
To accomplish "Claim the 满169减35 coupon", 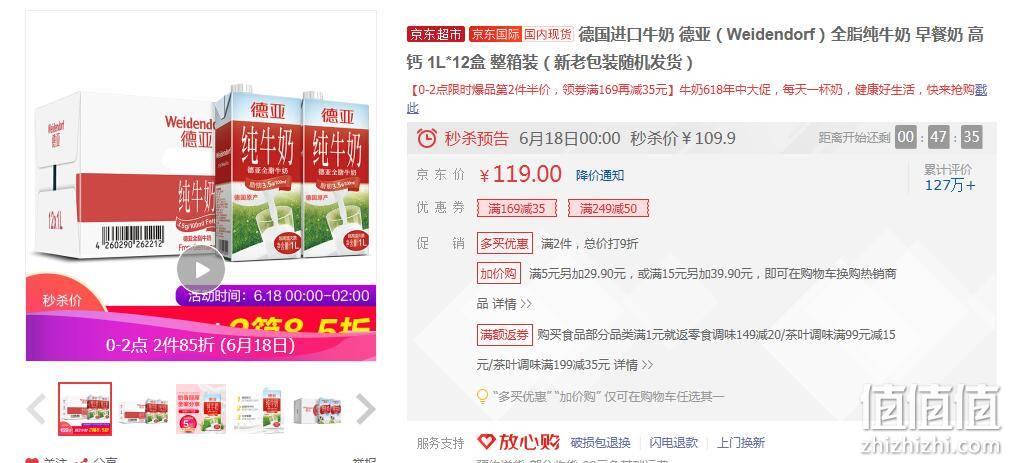I will pyautogui.click(x=517, y=208).
